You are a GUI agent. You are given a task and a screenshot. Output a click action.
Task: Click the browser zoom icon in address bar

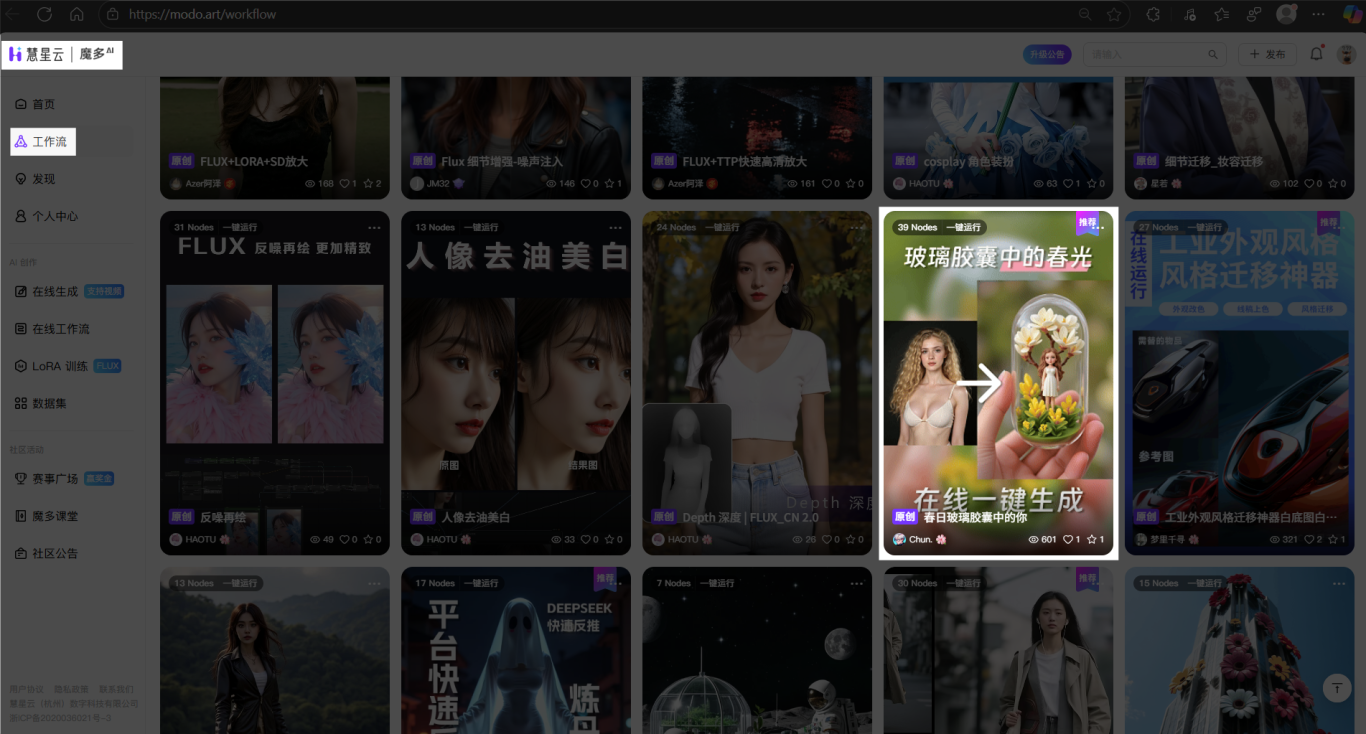click(x=1085, y=15)
